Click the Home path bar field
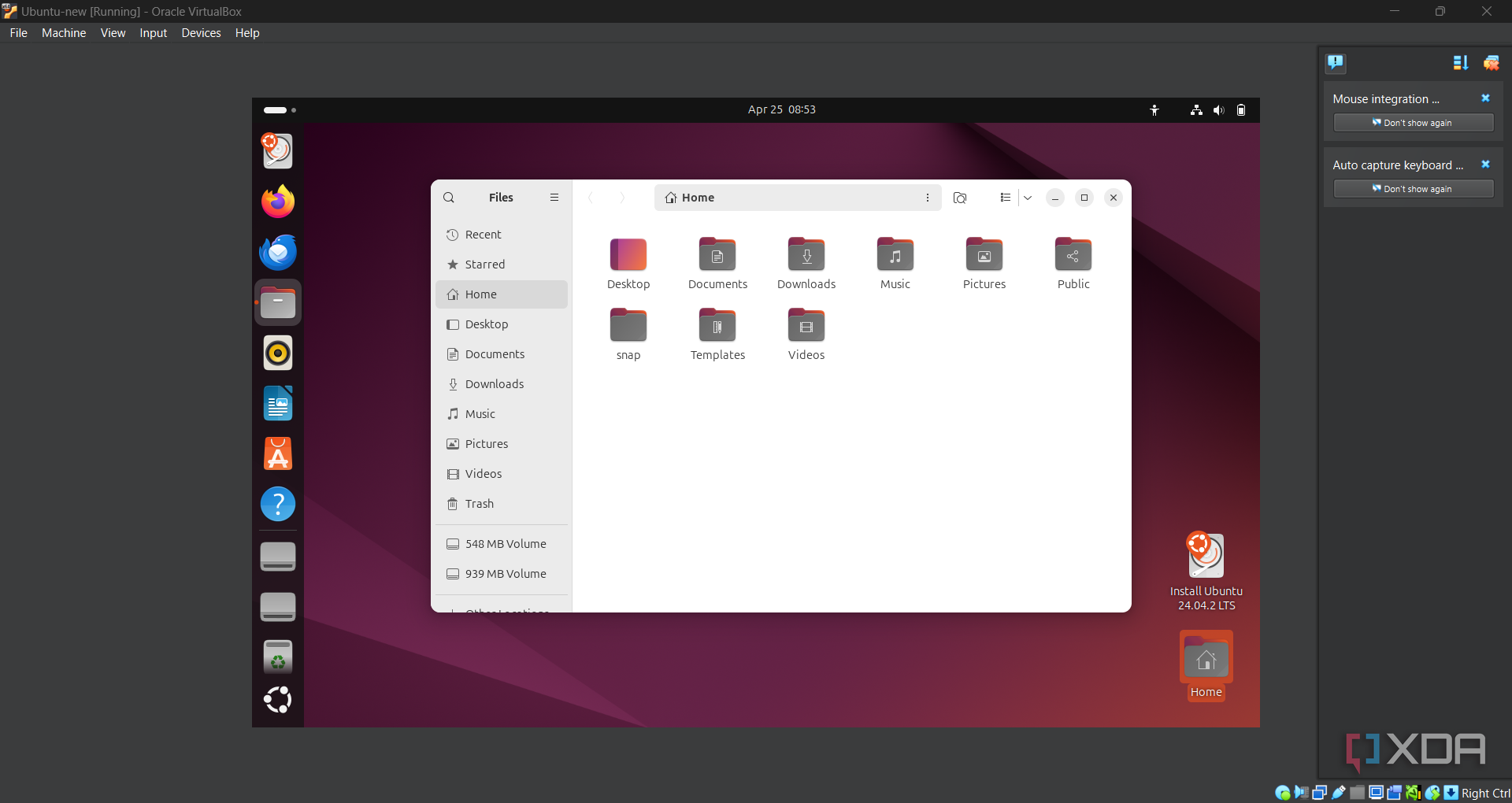This screenshot has width=1512, height=803. point(798,198)
